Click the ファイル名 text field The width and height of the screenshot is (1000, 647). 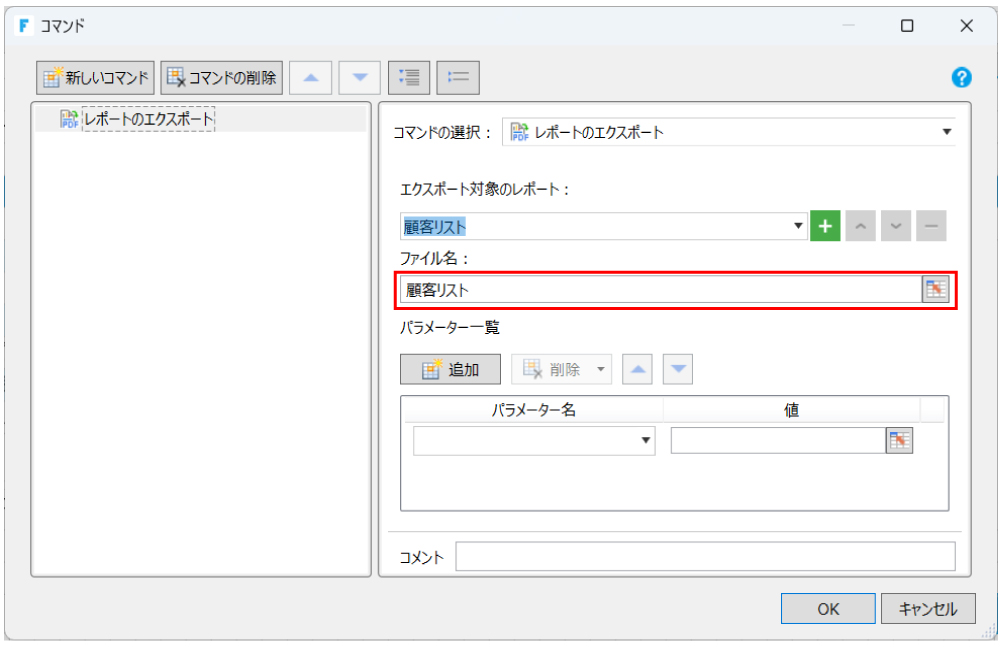point(660,290)
